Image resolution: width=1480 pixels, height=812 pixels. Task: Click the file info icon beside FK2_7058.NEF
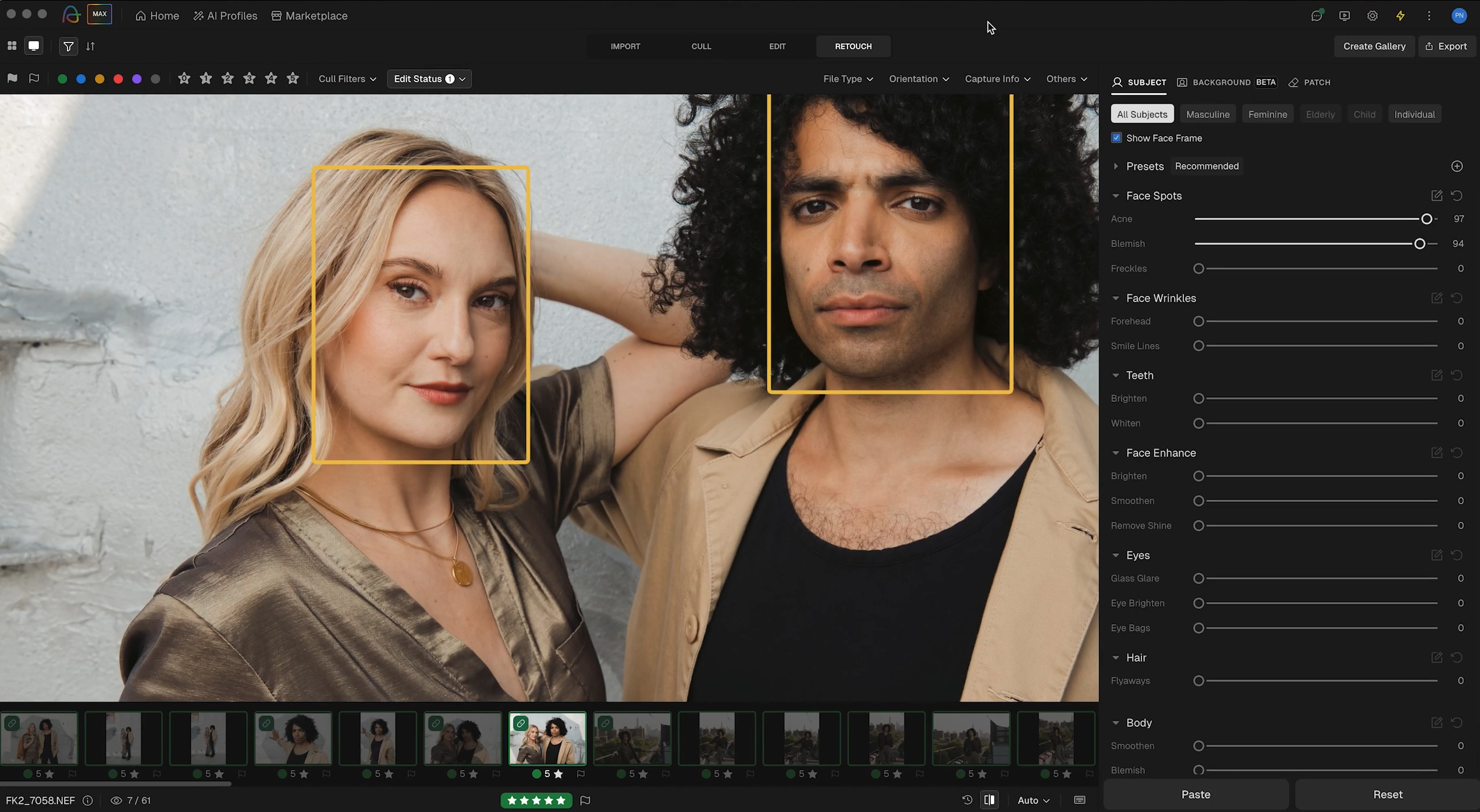click(x=88, y=800)
